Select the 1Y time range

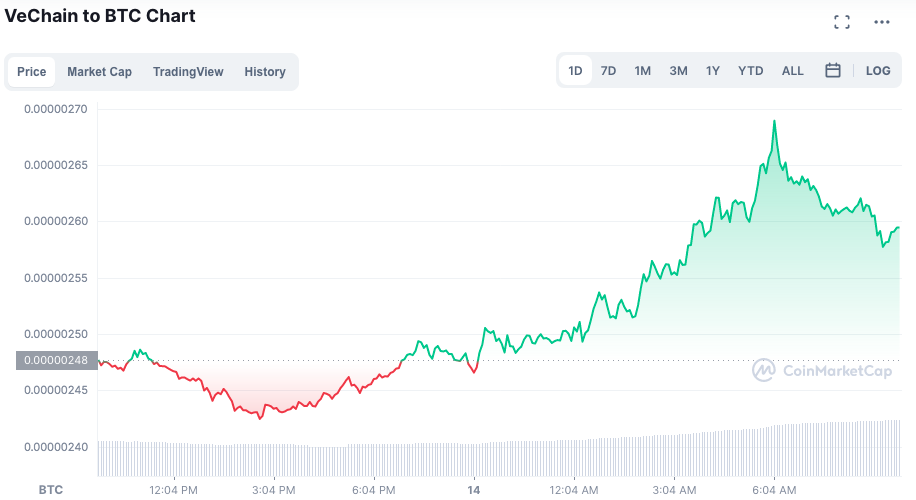(713, 71)
